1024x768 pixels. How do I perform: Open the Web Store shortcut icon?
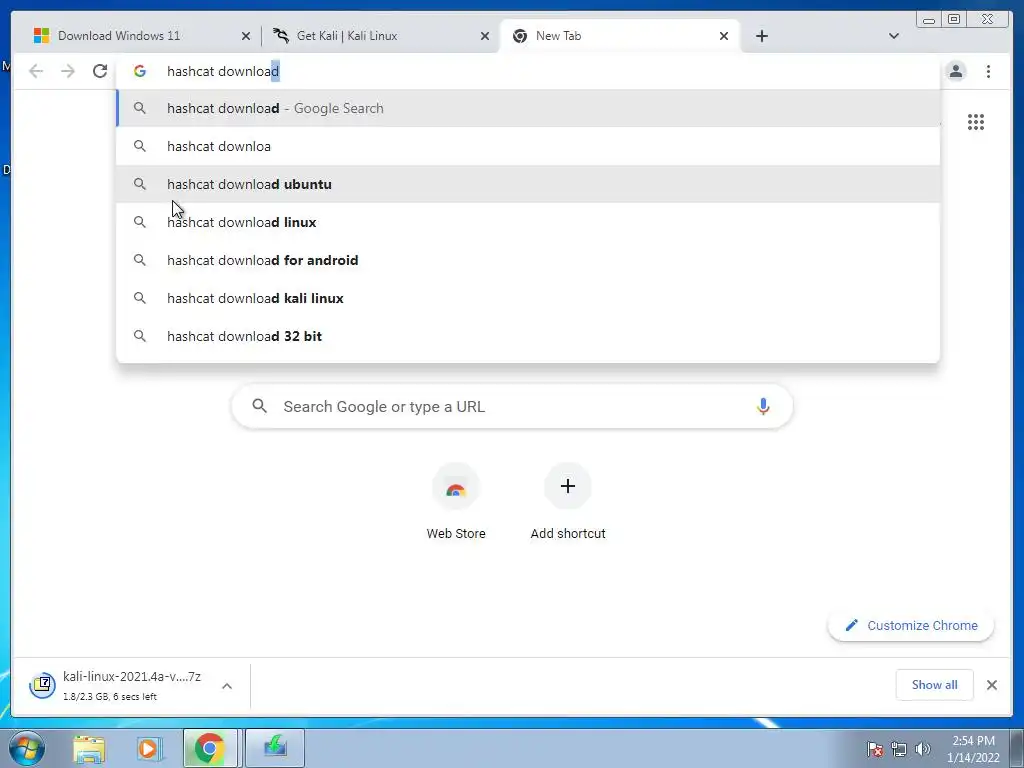point(456,487)
